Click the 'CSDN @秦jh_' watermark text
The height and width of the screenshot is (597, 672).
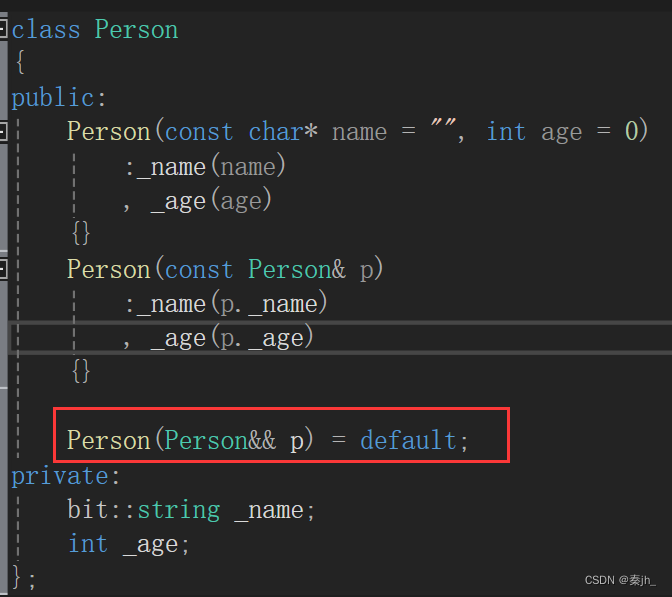[621, 581]
